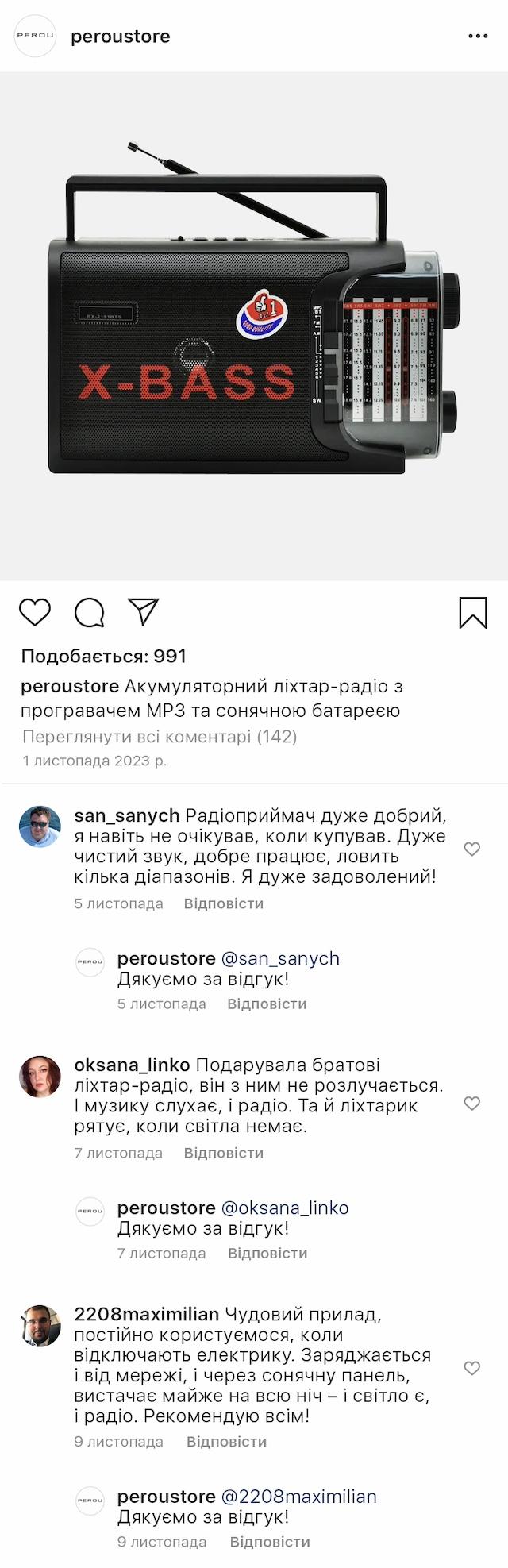Open the comment bubble icon
This screenshot has width=508, height=1568.
coord(90,613)
